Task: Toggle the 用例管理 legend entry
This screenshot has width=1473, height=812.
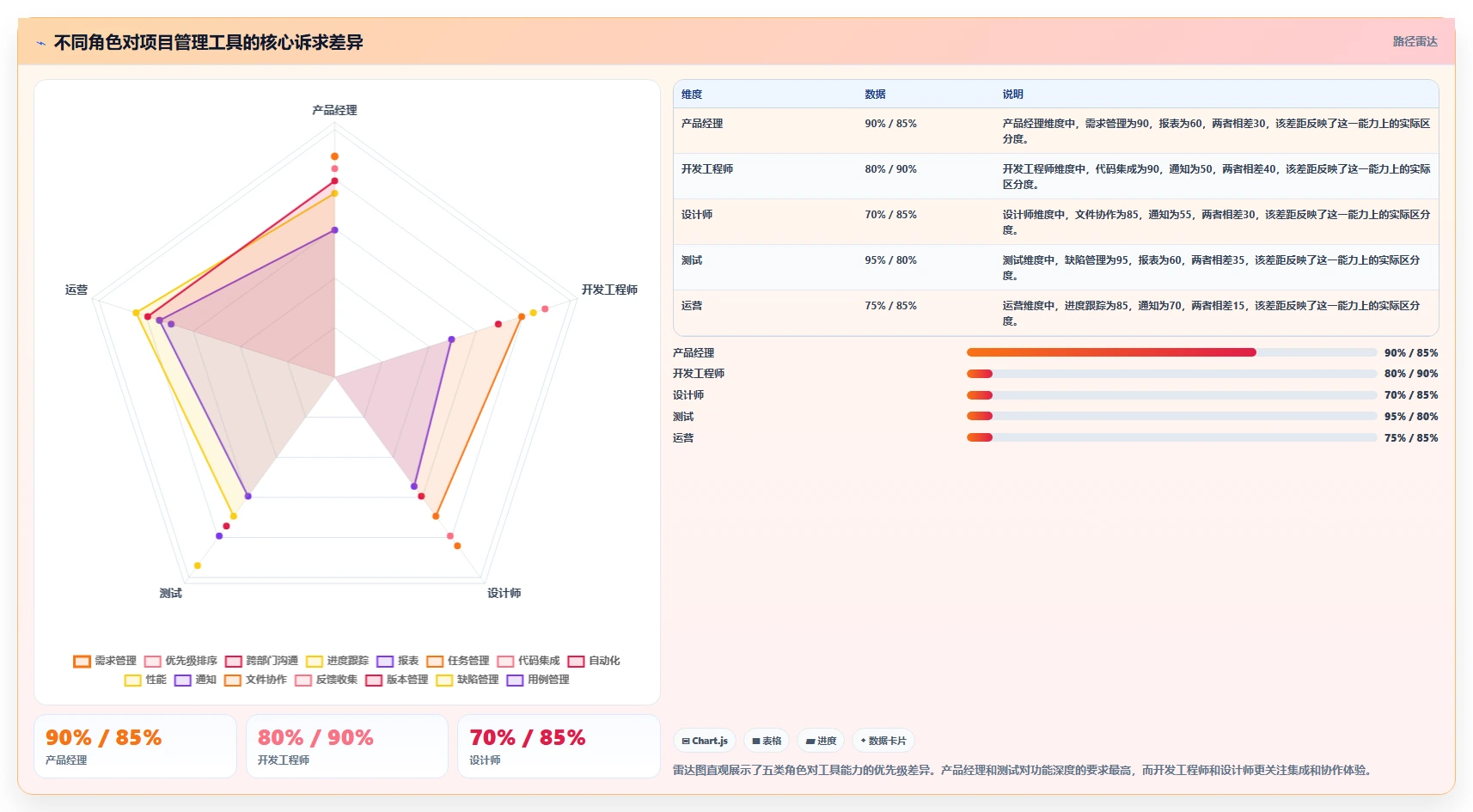Action: [x=537, y=680]
